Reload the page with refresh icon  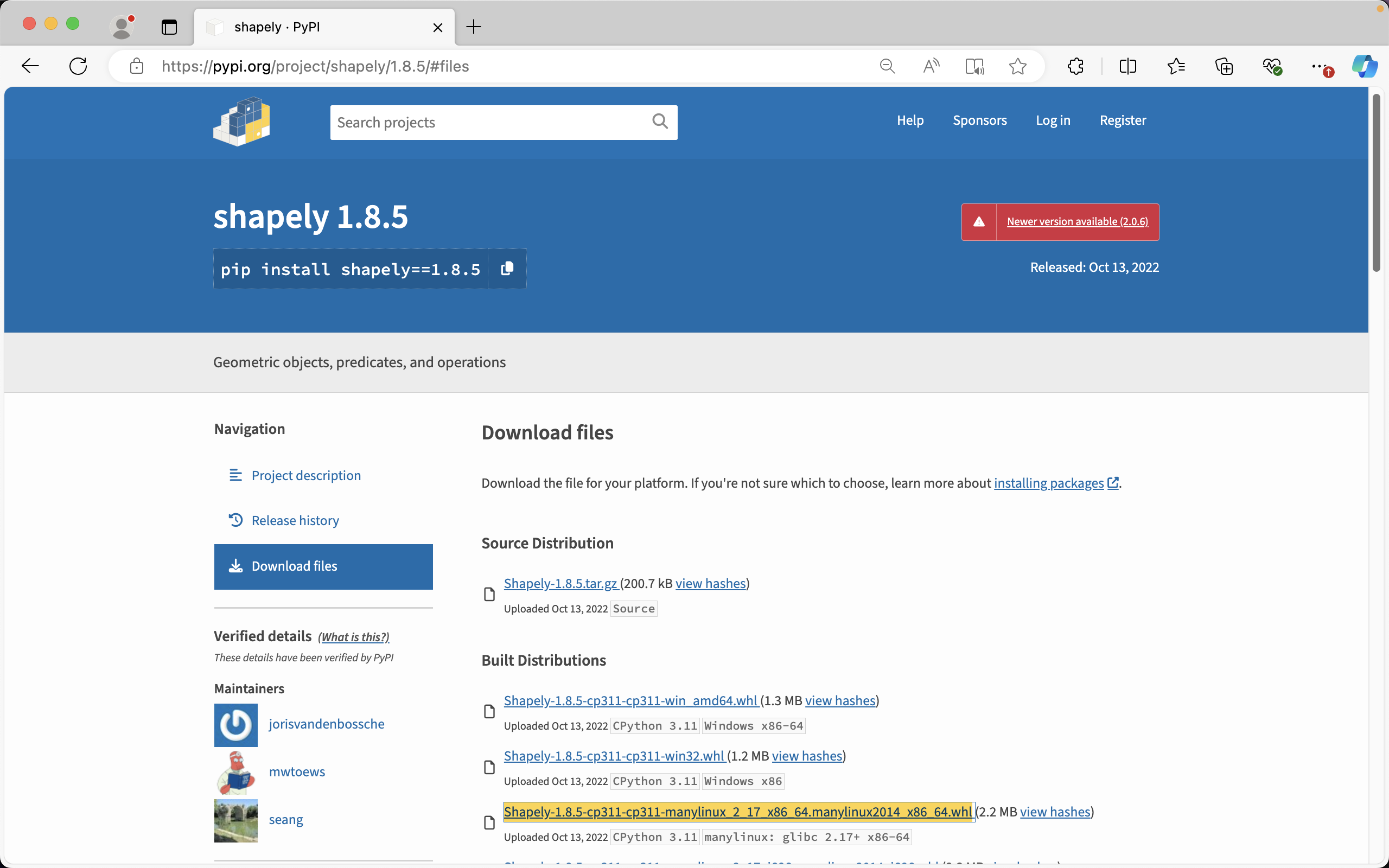click(78, 66)
